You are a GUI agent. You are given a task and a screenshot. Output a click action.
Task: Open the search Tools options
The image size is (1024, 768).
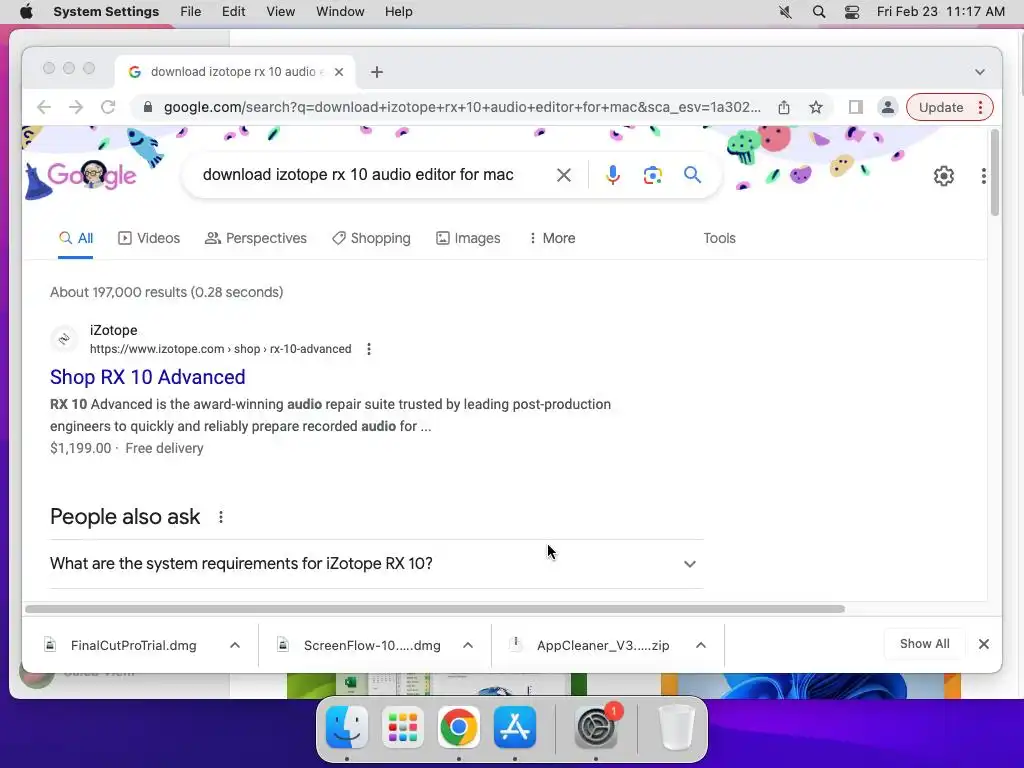719,238
